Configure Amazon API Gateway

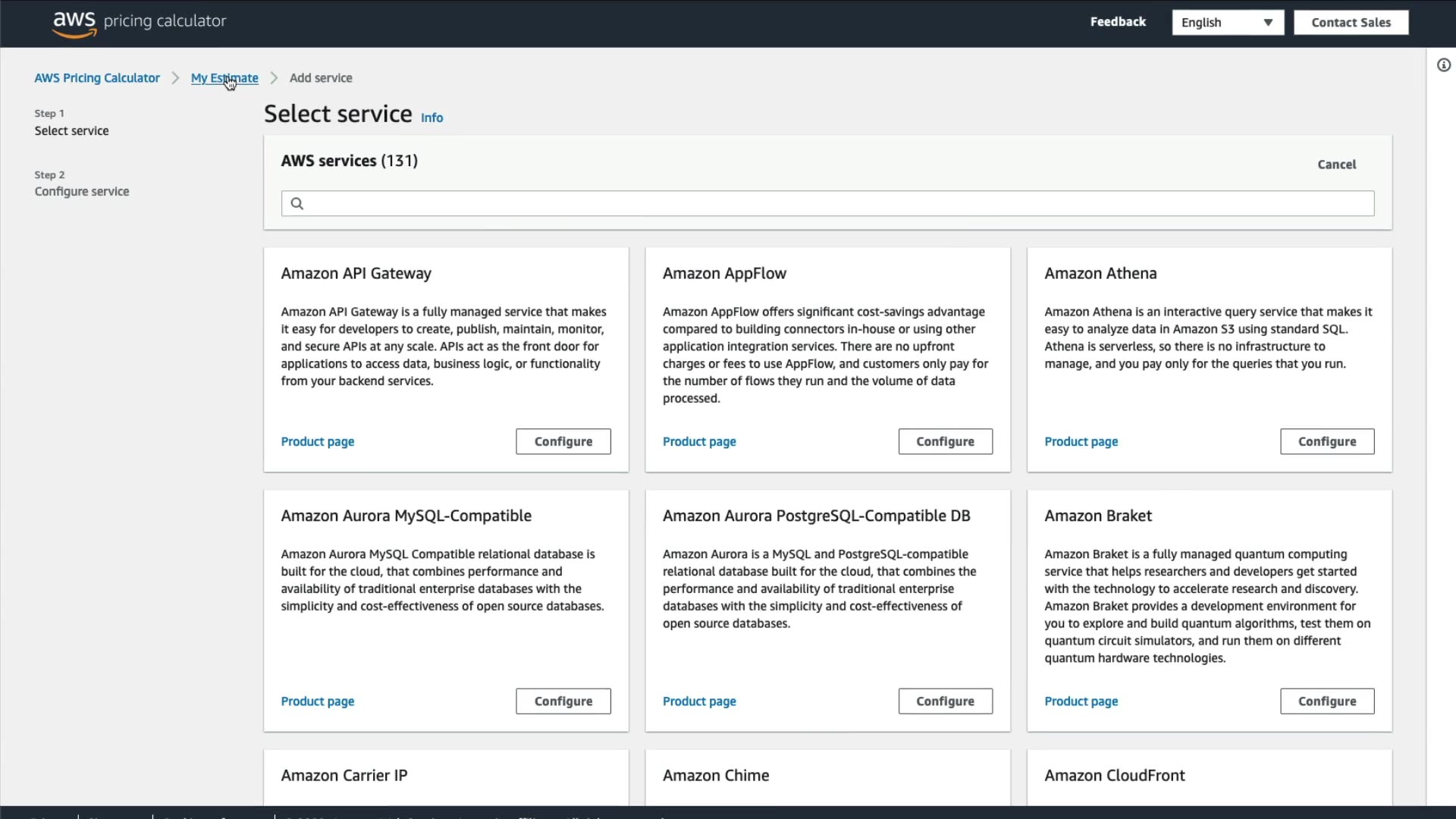point(563,441)
